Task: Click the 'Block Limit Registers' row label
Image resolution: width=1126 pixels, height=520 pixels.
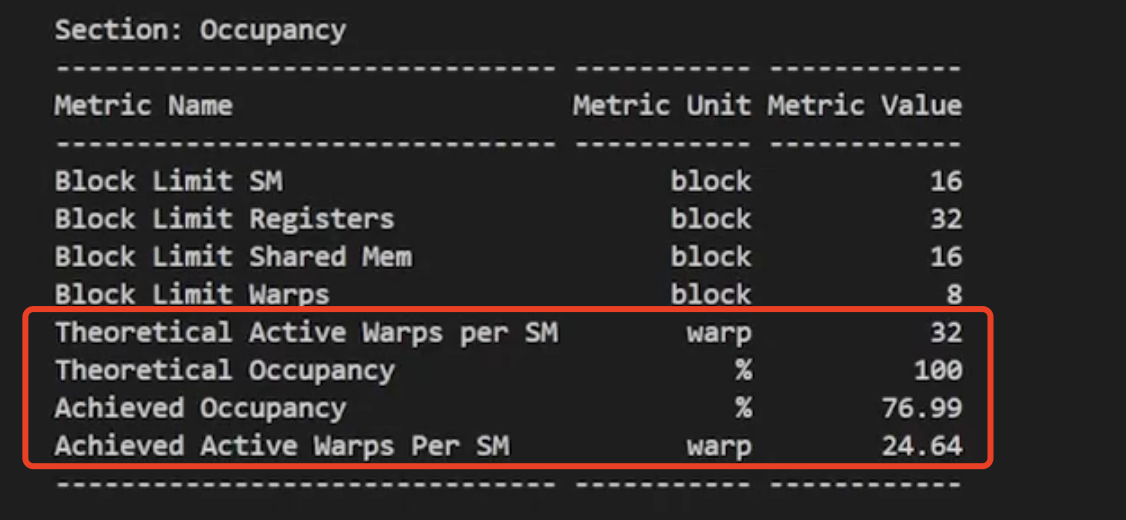Action: click(x=225, y=219)
